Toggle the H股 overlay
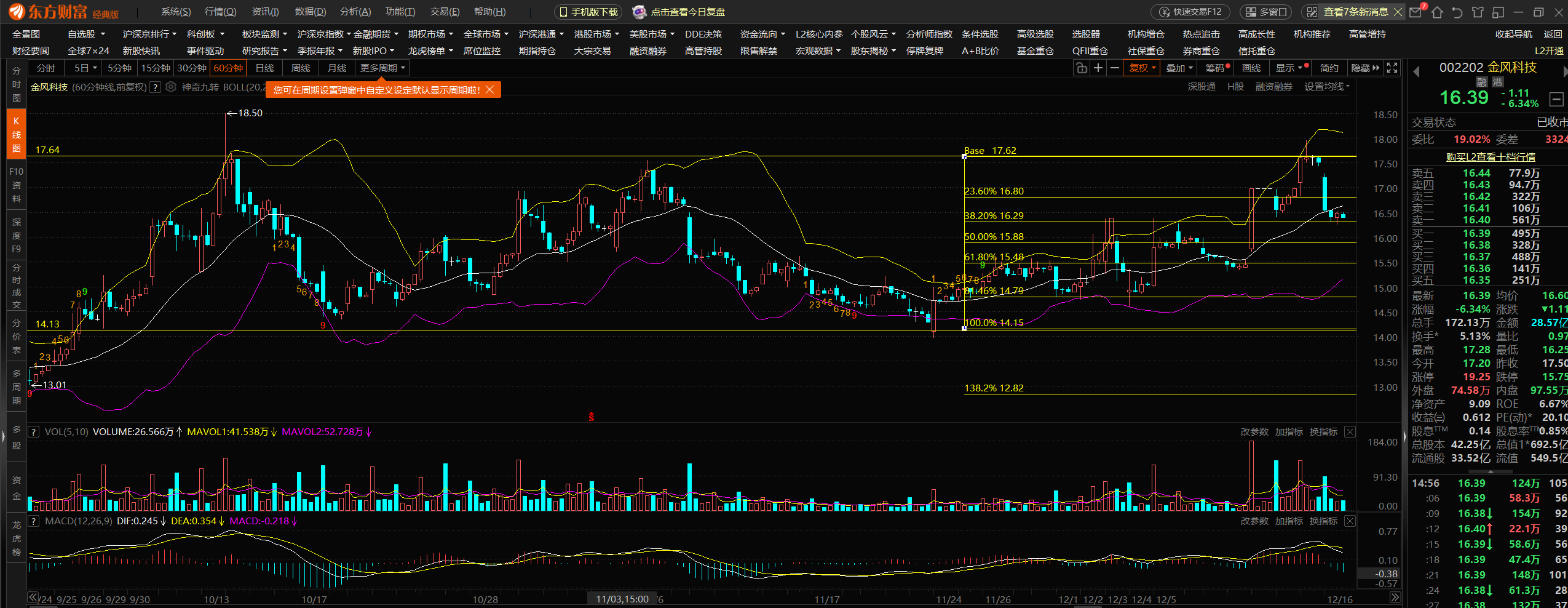This screenshot has width=1568, height=608. click(1235, 87)
